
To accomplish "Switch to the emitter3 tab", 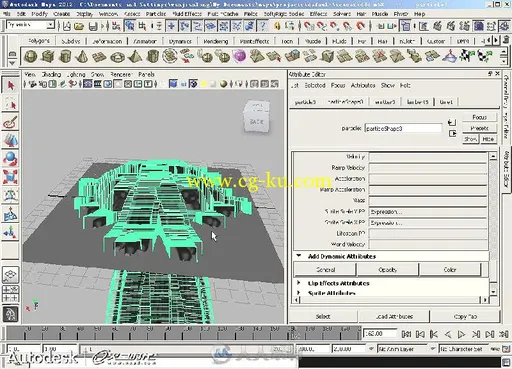I will tap(385, 102).
